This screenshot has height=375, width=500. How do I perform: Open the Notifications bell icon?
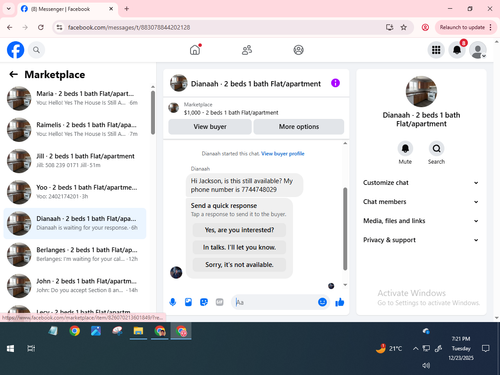coord(457,50)
